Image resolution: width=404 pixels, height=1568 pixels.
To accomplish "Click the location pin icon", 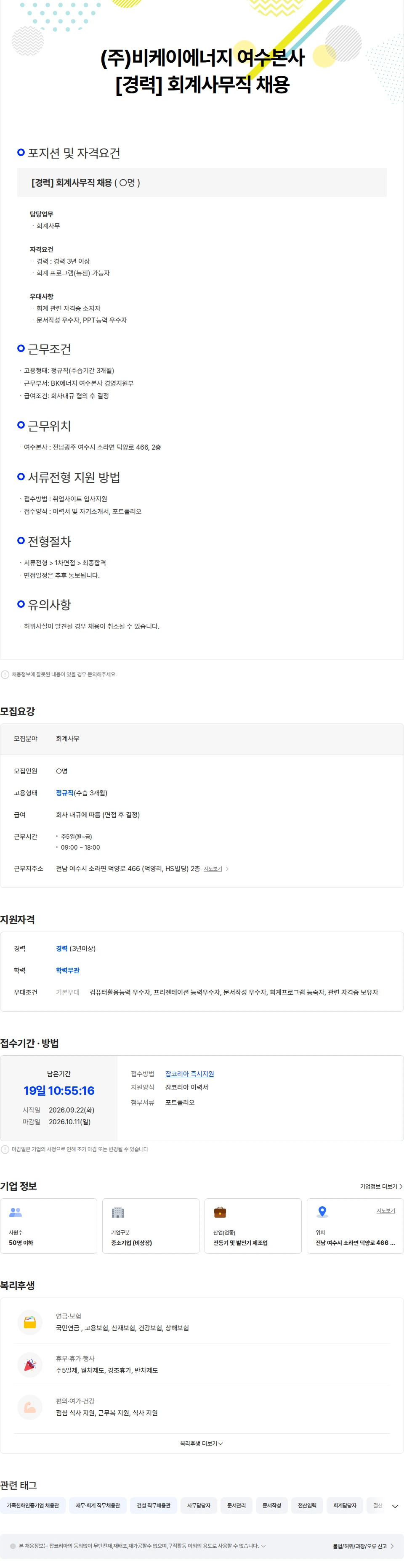I will tap(322, 1213).
